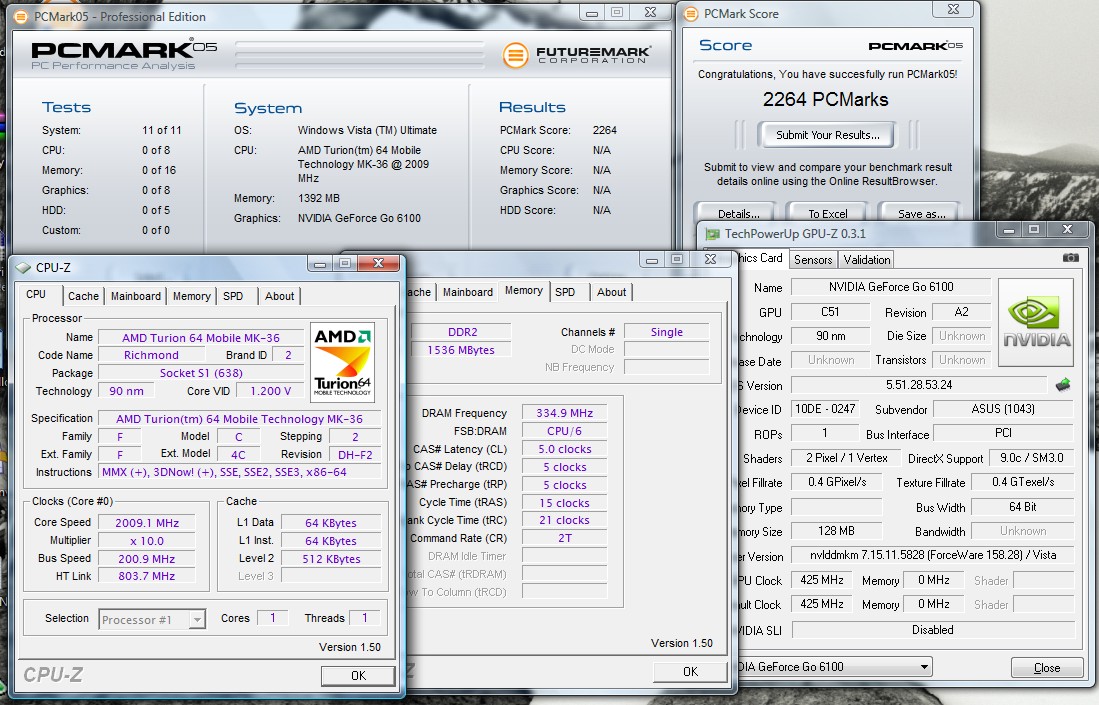Screen dimensions: 1099x705
Task: Click the Save as button in PCMark Score
Action: 920,213
